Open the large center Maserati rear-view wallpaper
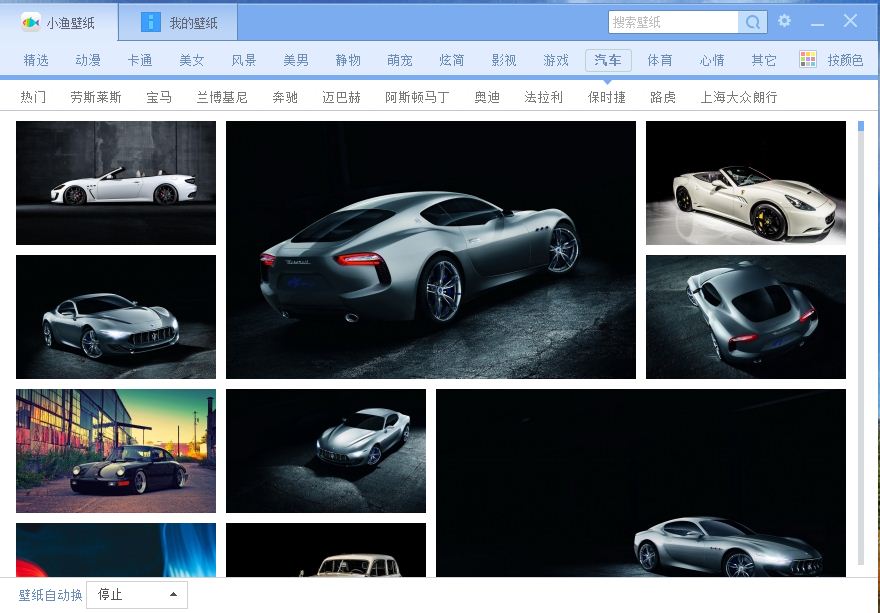The width and height of the screenshot is (880, 613). (431, 250)
